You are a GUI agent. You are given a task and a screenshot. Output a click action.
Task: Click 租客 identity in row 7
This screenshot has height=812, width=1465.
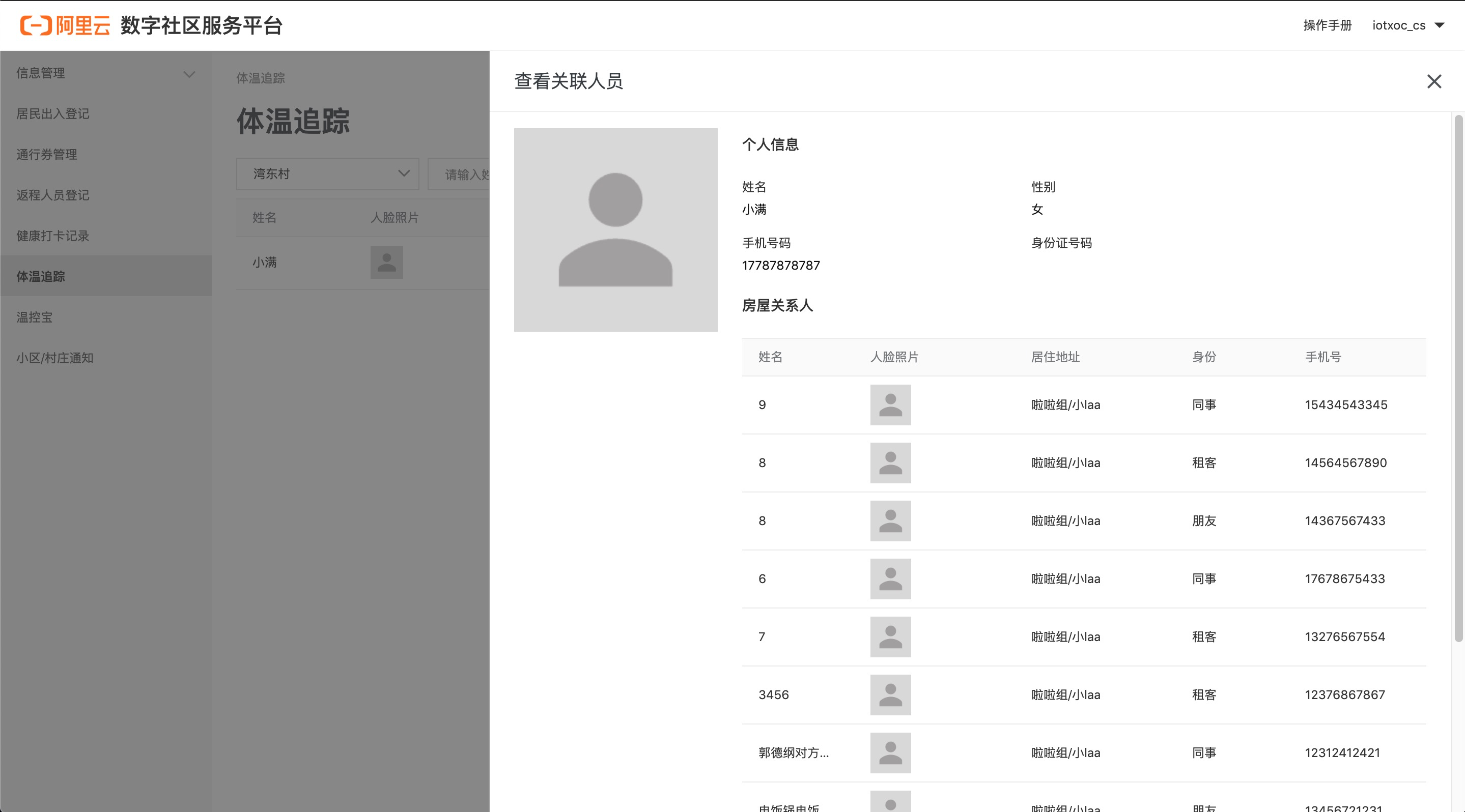click(1204, 637)
